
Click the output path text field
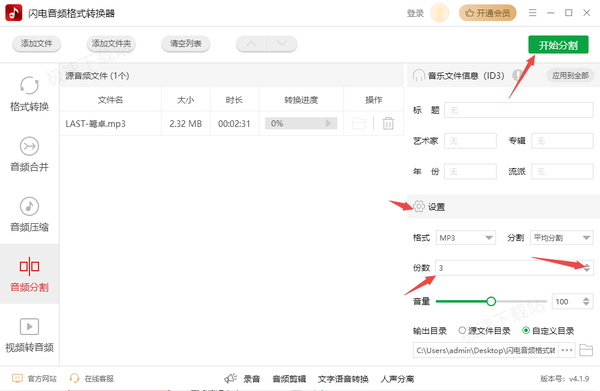pos(485,350)
